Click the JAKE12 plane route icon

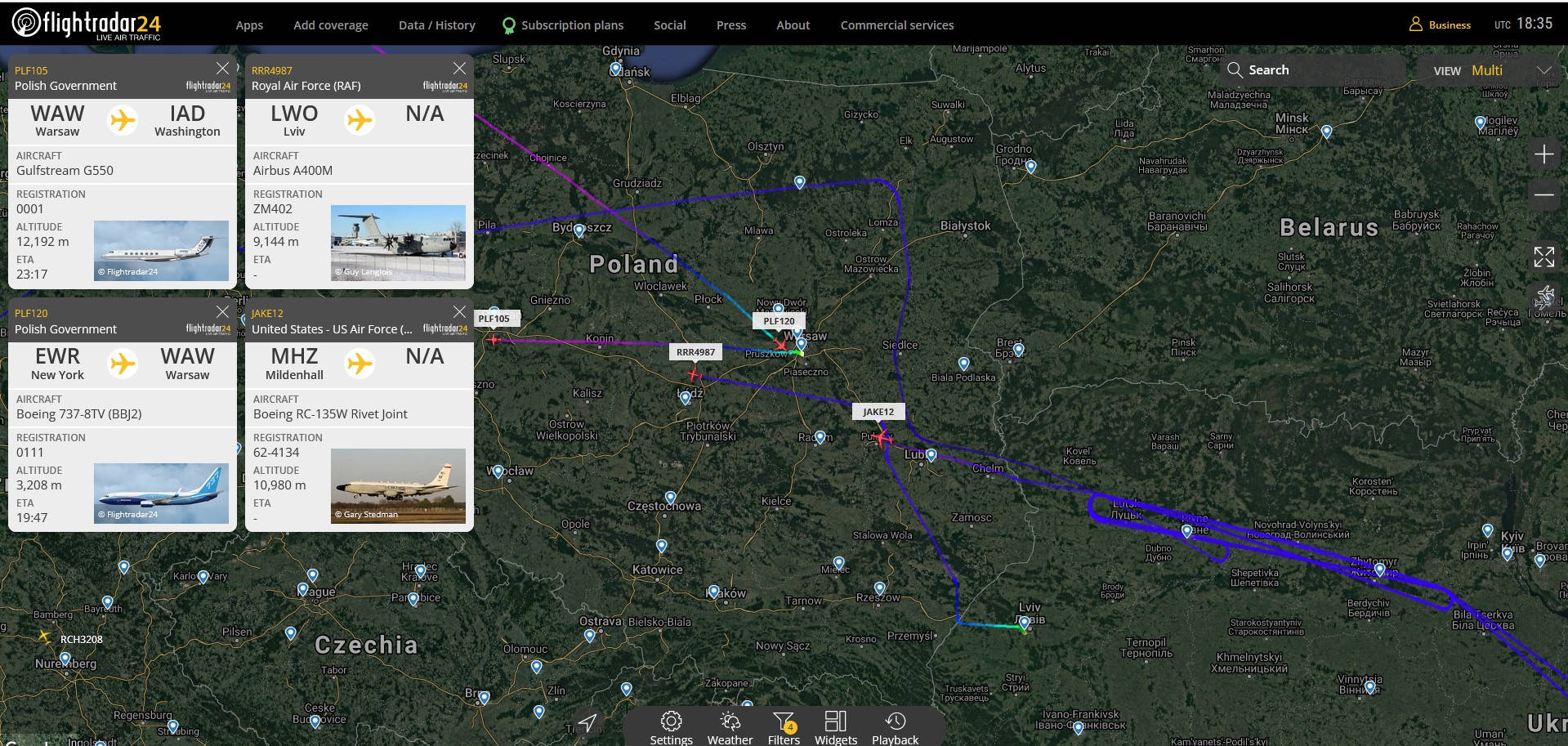(x=360, y=363)
